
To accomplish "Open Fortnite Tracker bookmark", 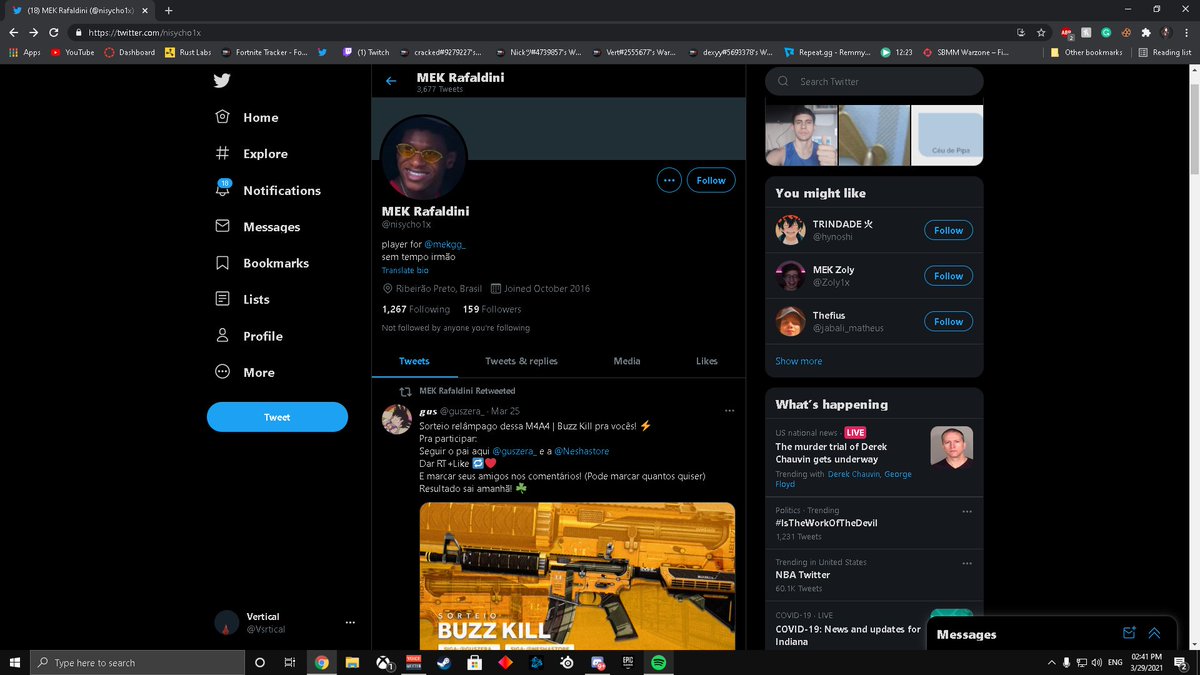I will click(x=265, y=52).
